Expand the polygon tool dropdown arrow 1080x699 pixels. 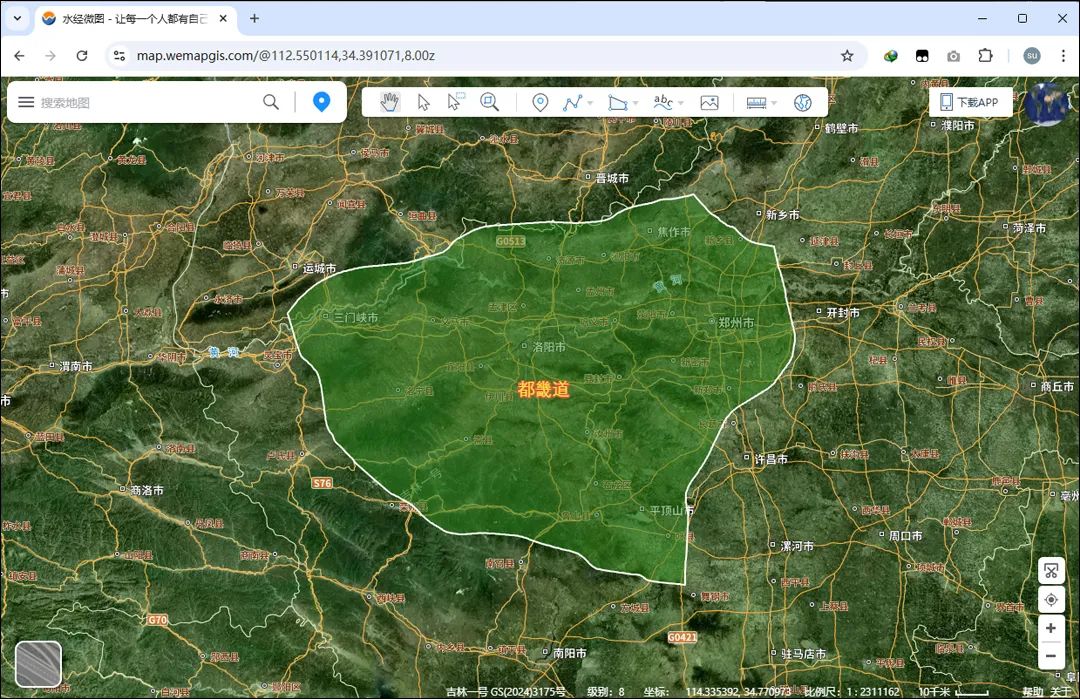(635, 103)
